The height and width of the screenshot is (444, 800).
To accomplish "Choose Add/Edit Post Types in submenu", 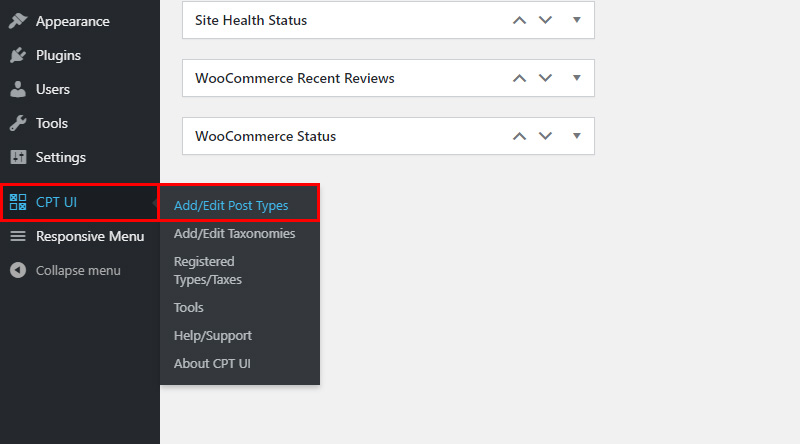I will tap(231, 205).
